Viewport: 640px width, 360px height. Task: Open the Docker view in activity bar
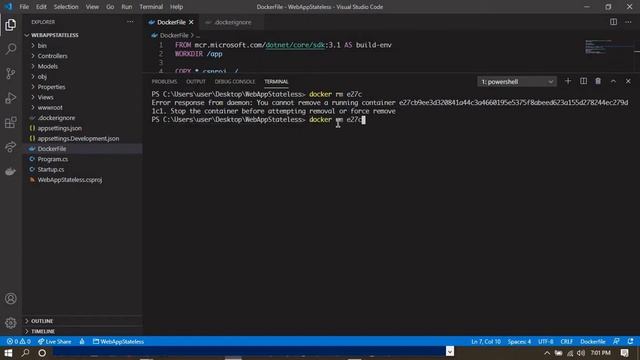11,171
